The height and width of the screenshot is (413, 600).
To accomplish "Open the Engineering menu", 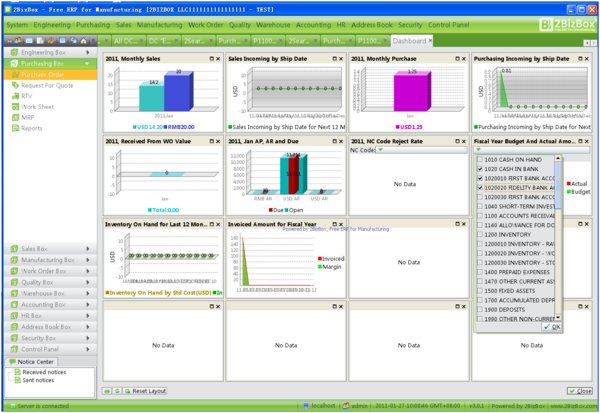I will coord(52,25).
